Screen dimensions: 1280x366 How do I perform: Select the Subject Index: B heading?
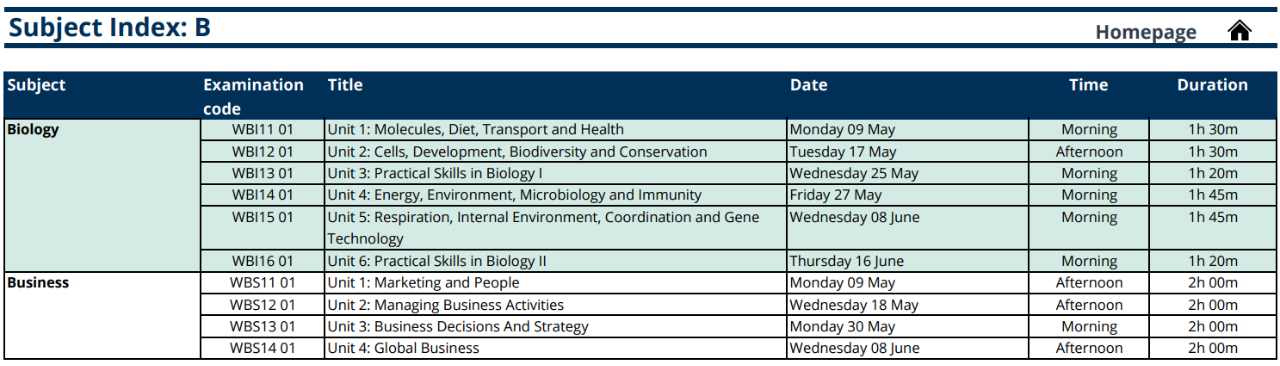click(x=109, y=27)
